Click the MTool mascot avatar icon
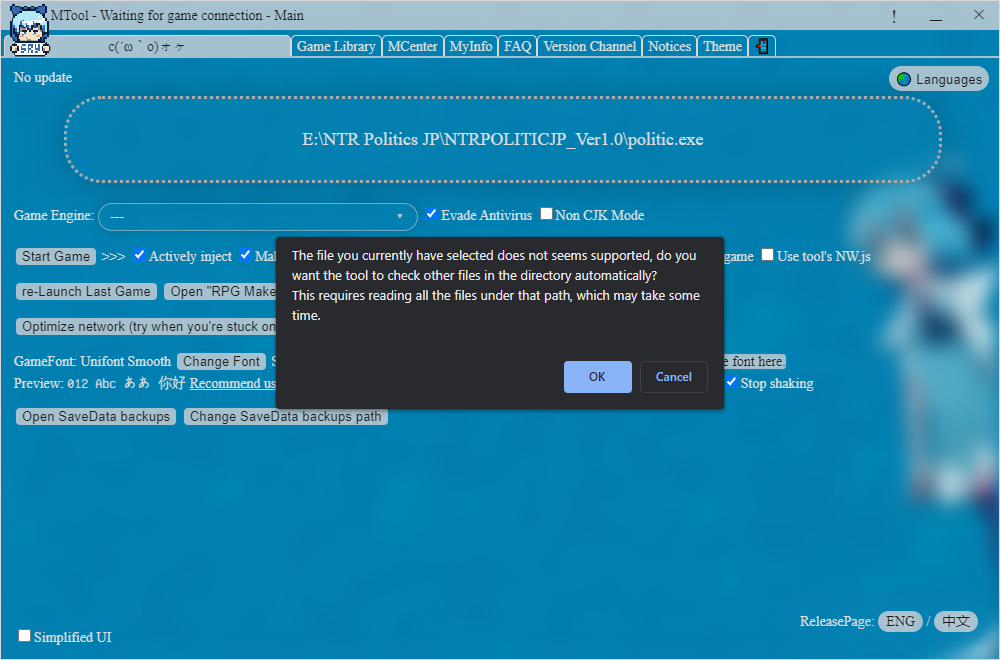Viewport: 1000px width, 660px height. [x=29, y=29]
